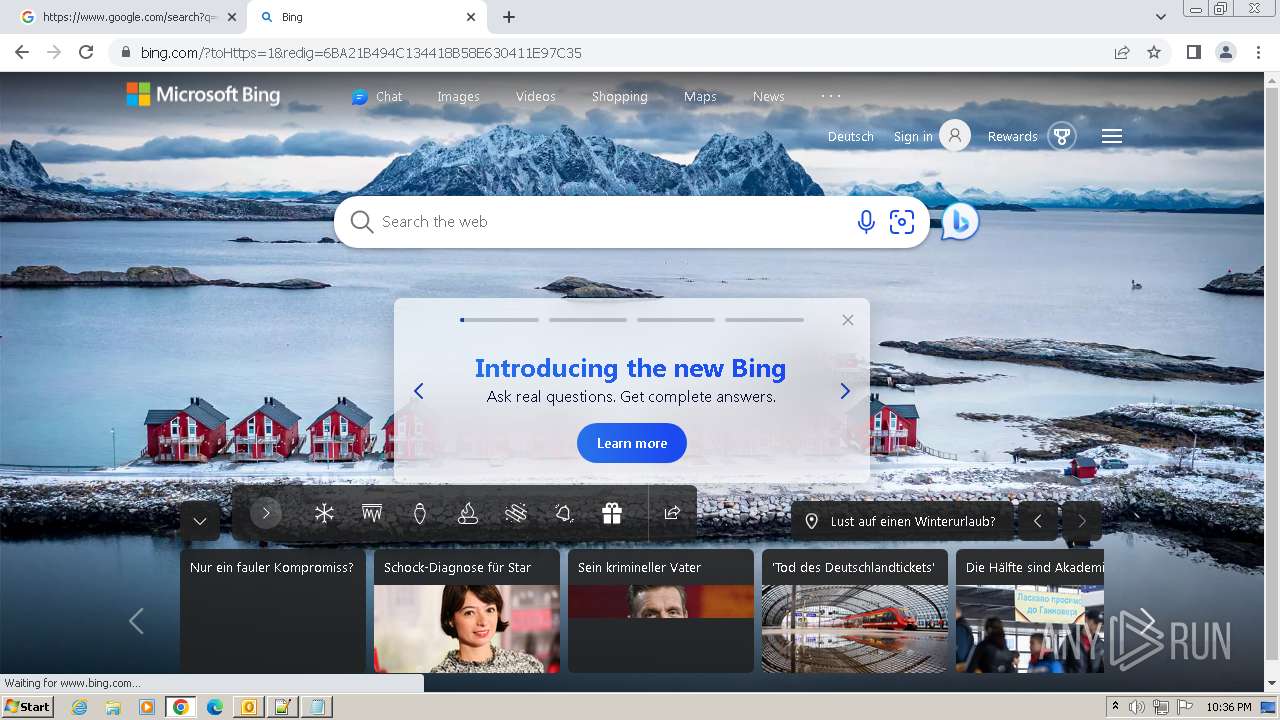Click the Chrome address bar URL
1280x720 pixels.
361,53
